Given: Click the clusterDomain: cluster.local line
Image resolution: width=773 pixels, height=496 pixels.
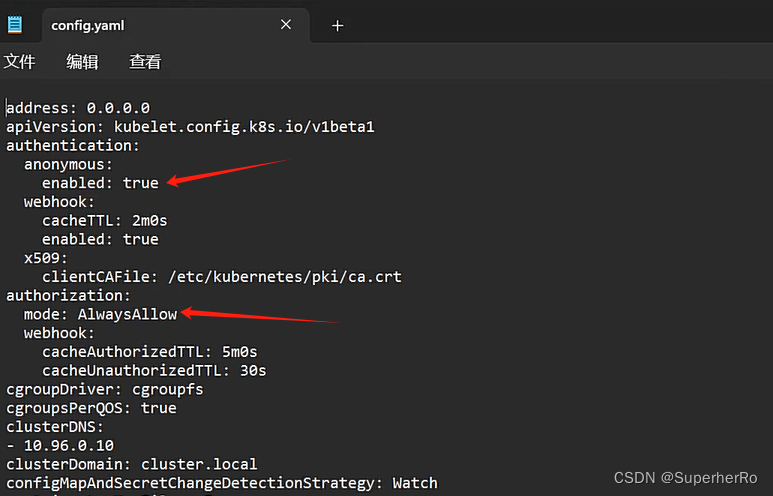Looking at the screenshot, I should [x=132, y=464].
